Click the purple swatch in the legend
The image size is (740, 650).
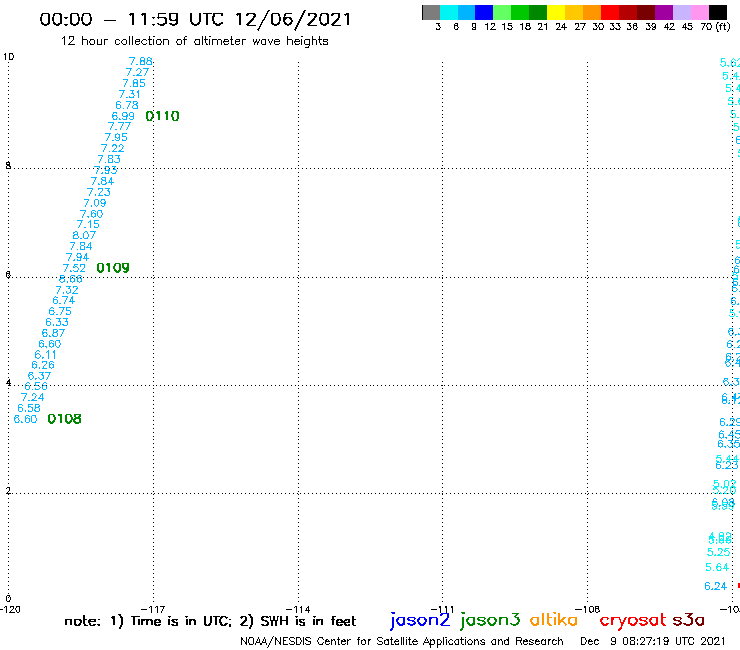pos(664,13)
